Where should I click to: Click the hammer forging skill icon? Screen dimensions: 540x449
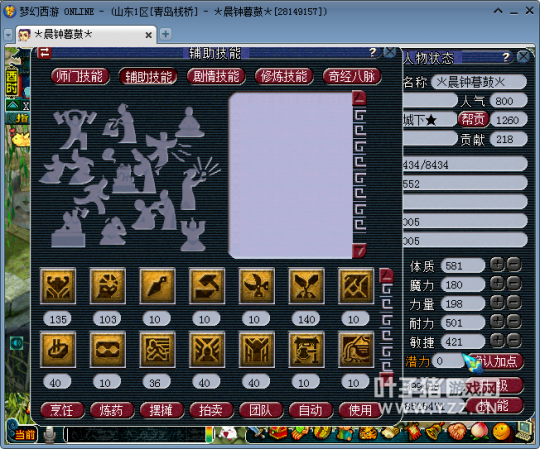click(207, 286)
